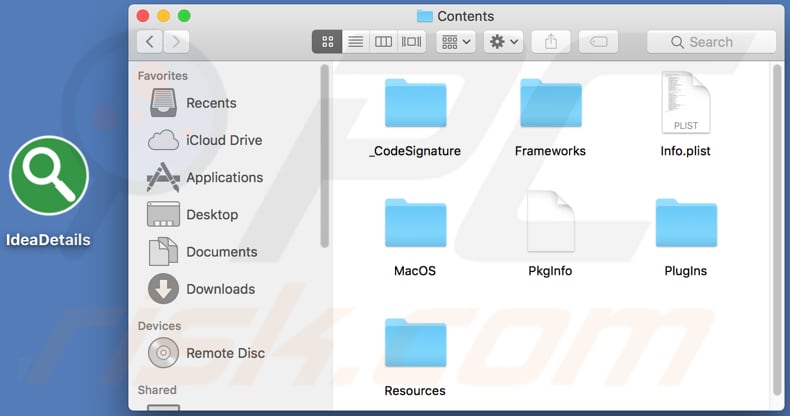
Task: Click the Remote Disc disc icon
Action: tap(163, 353)
